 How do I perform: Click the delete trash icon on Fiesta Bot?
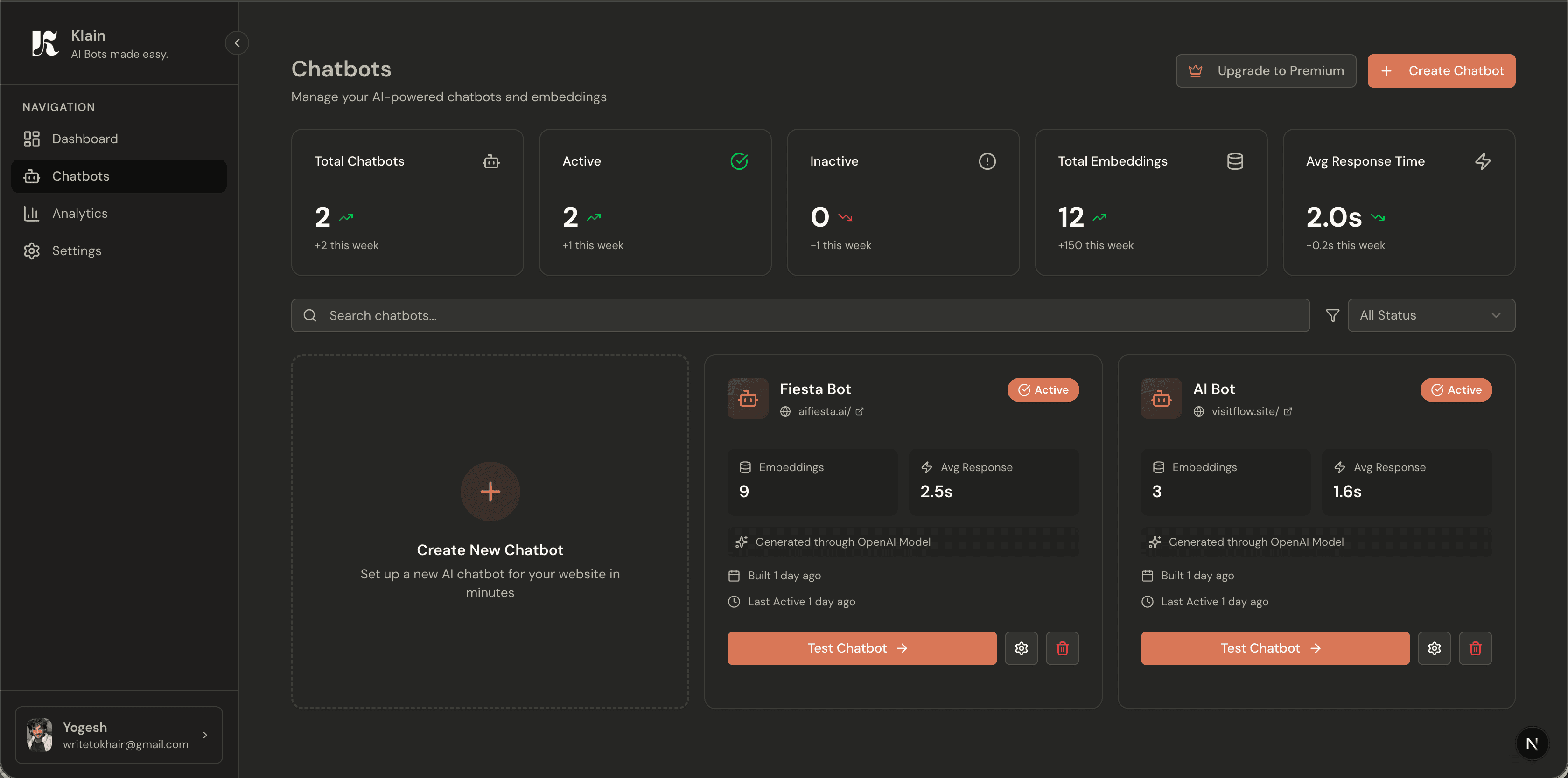(x=1062, y=648)
